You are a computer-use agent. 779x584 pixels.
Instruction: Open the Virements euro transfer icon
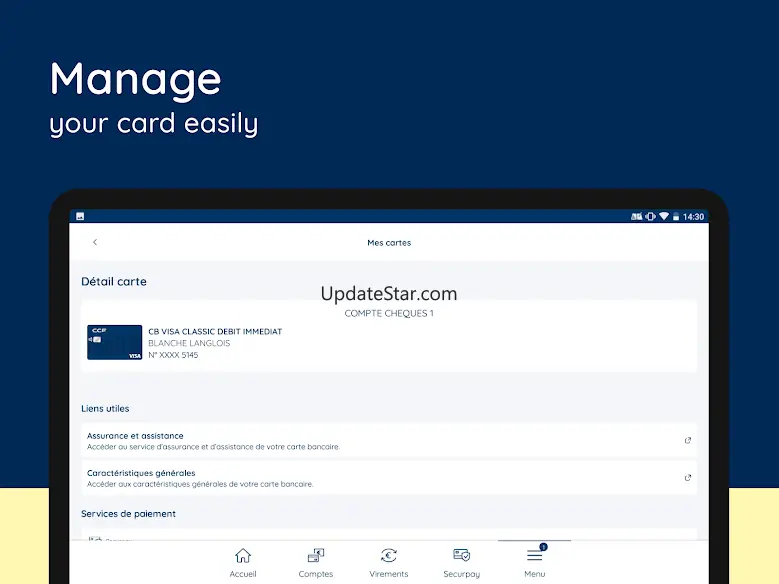(x=389, y=555)
